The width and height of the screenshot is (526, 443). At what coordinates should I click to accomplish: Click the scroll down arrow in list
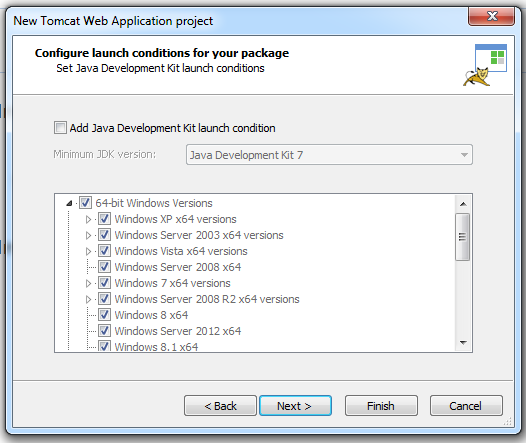[463, 343]
